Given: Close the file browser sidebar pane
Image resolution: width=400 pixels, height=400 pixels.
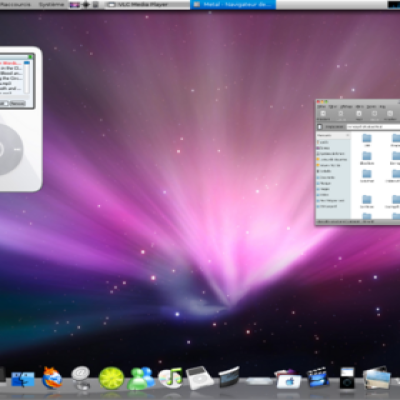Looking at the screenshot, I should click(348, 135).
